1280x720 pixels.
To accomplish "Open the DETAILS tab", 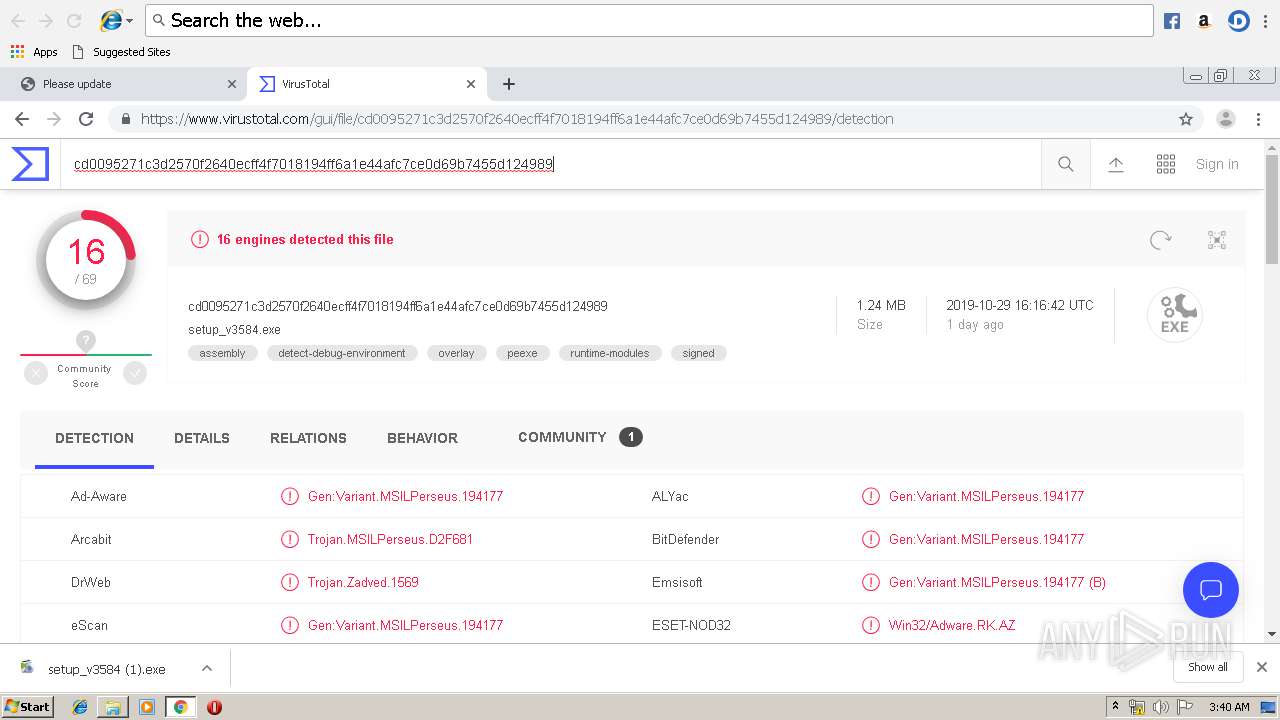I will click(202, 438).
